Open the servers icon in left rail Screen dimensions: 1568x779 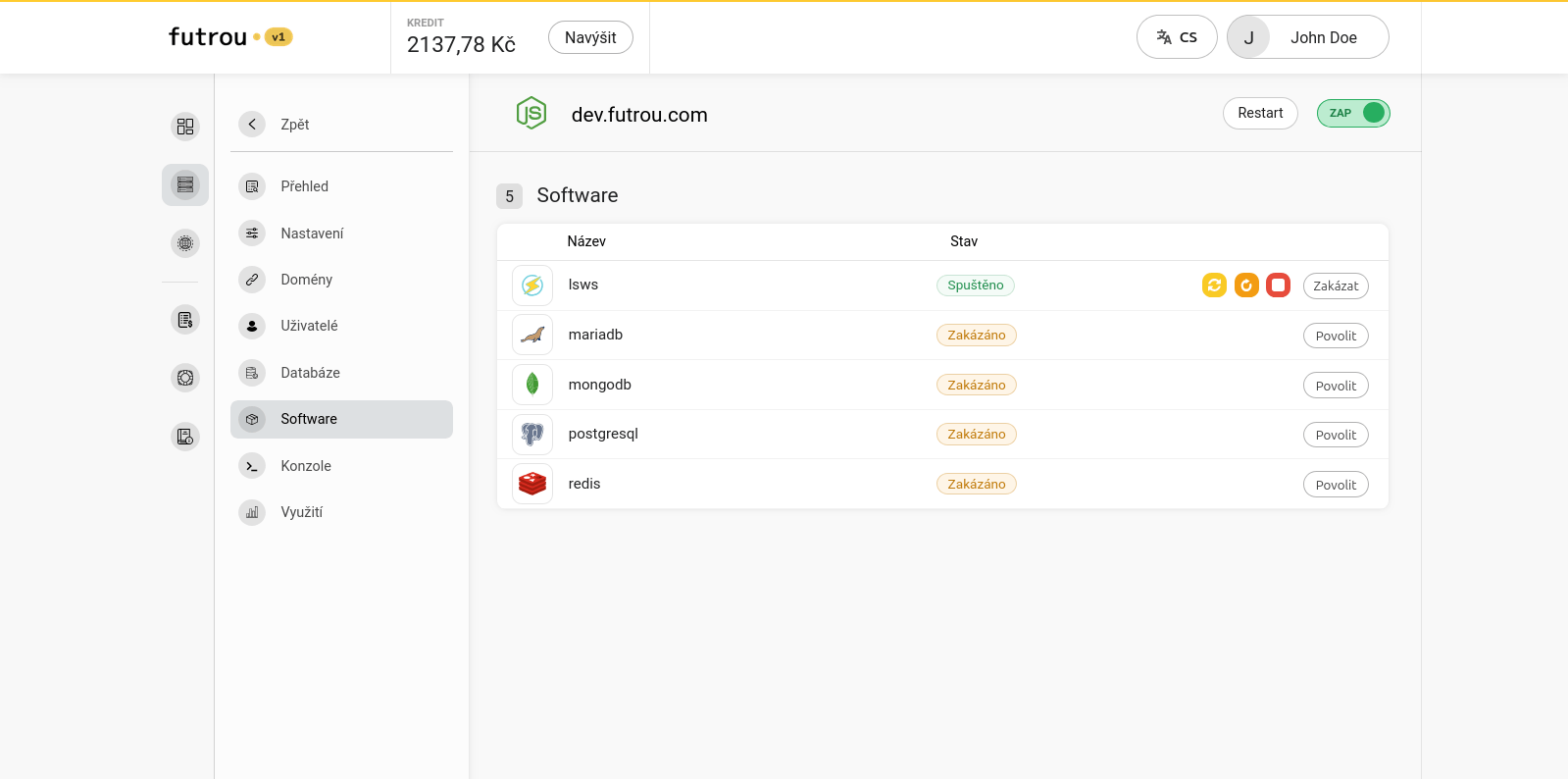pyautogui.click(x=185, y=184)
